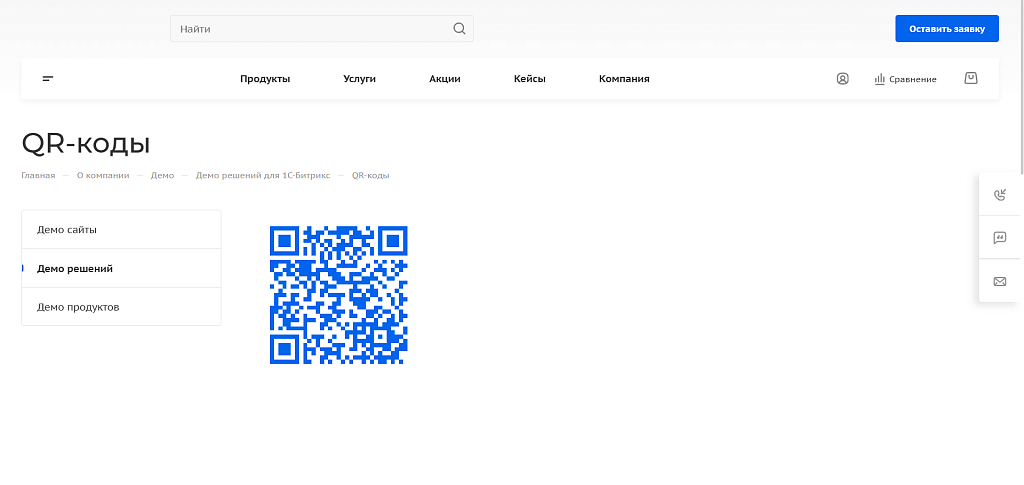The height and width of the screenshot is (485, 1024).
Task: Click the comparison bar chart icon
Action: 879,79
